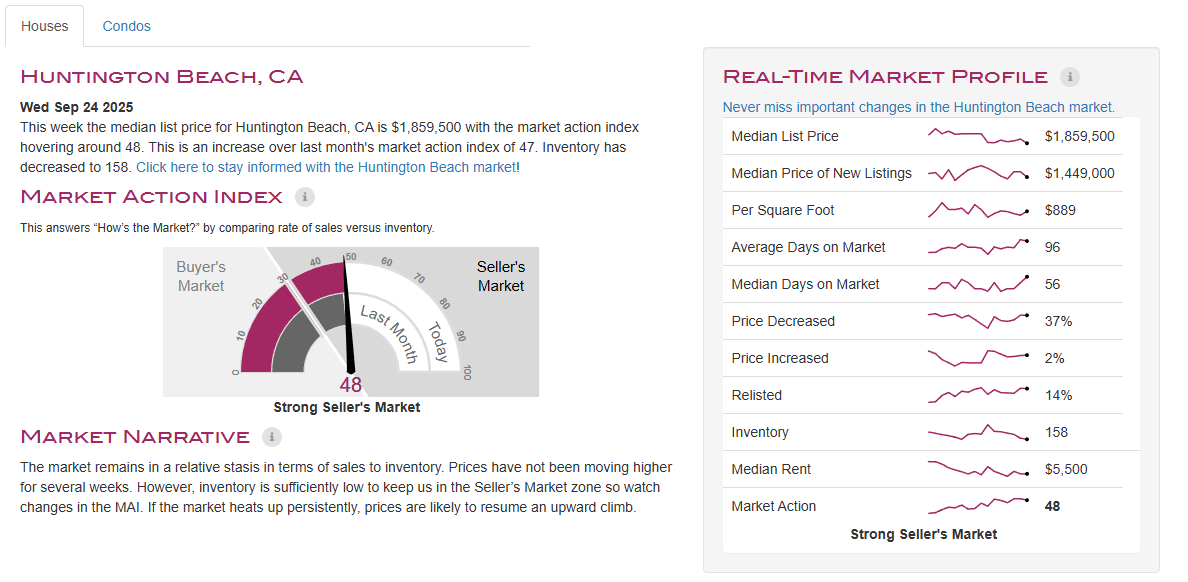The image size is (1188, 582).
Task: Click the Price Decreased sparkline
Action: click(978, 322)
